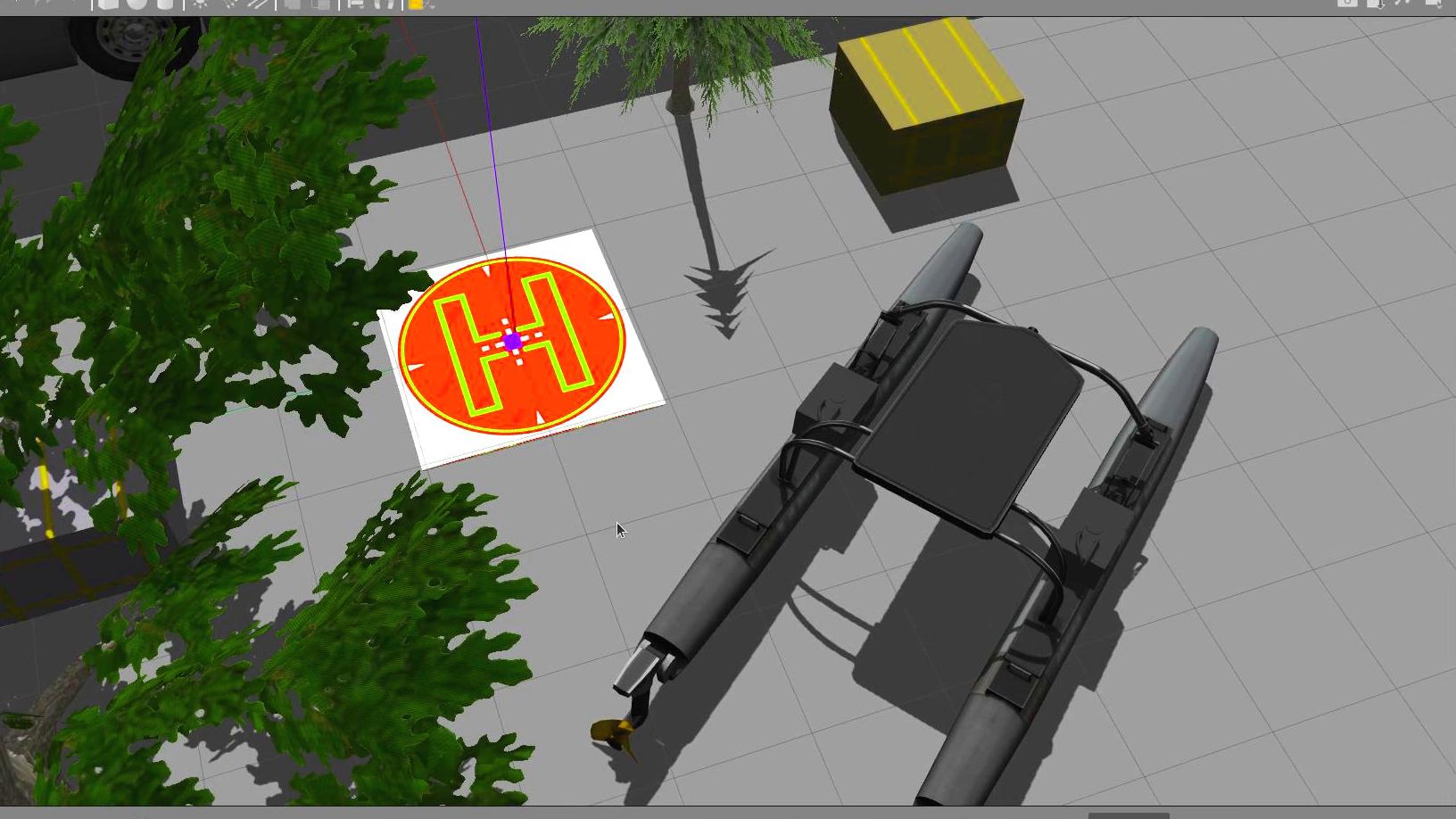This screenshot has width=1456, height=819.
Task: Select the purple origin marker on helipad
Action: [x=512, y=342]
